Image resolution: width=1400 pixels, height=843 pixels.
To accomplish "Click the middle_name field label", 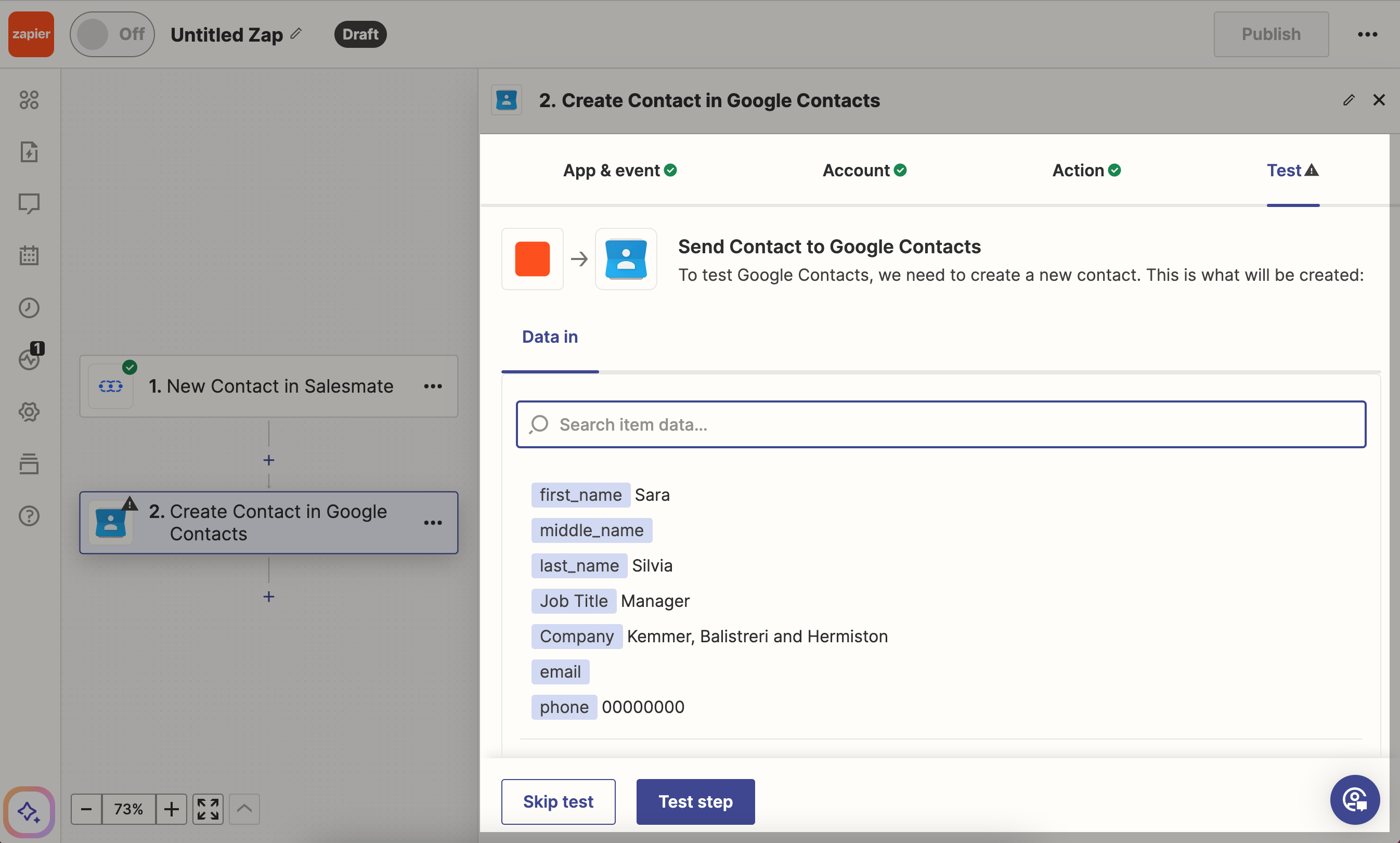I will click(x=592, y=530).
